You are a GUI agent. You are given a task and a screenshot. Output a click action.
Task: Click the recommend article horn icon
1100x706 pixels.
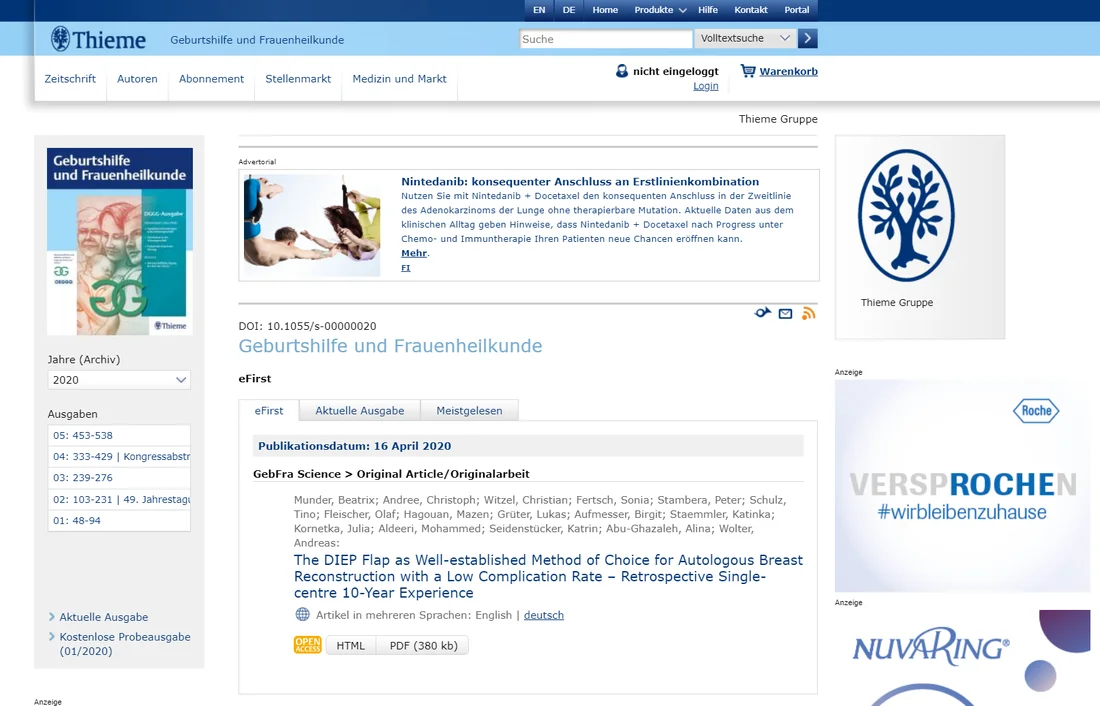pos(763,312)
